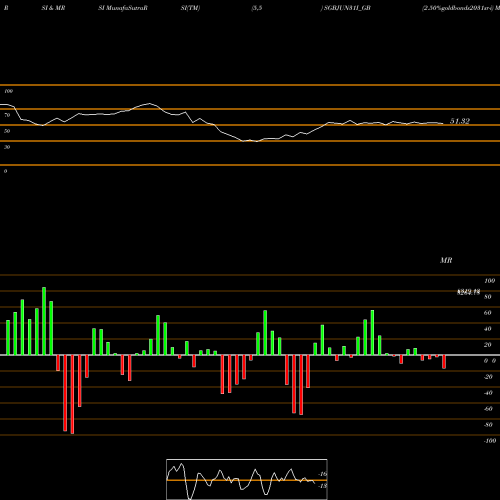This screenshot has height=500, width=500.
Task: Click the tallest green bar in MR histogram
Action: point(44,321)
